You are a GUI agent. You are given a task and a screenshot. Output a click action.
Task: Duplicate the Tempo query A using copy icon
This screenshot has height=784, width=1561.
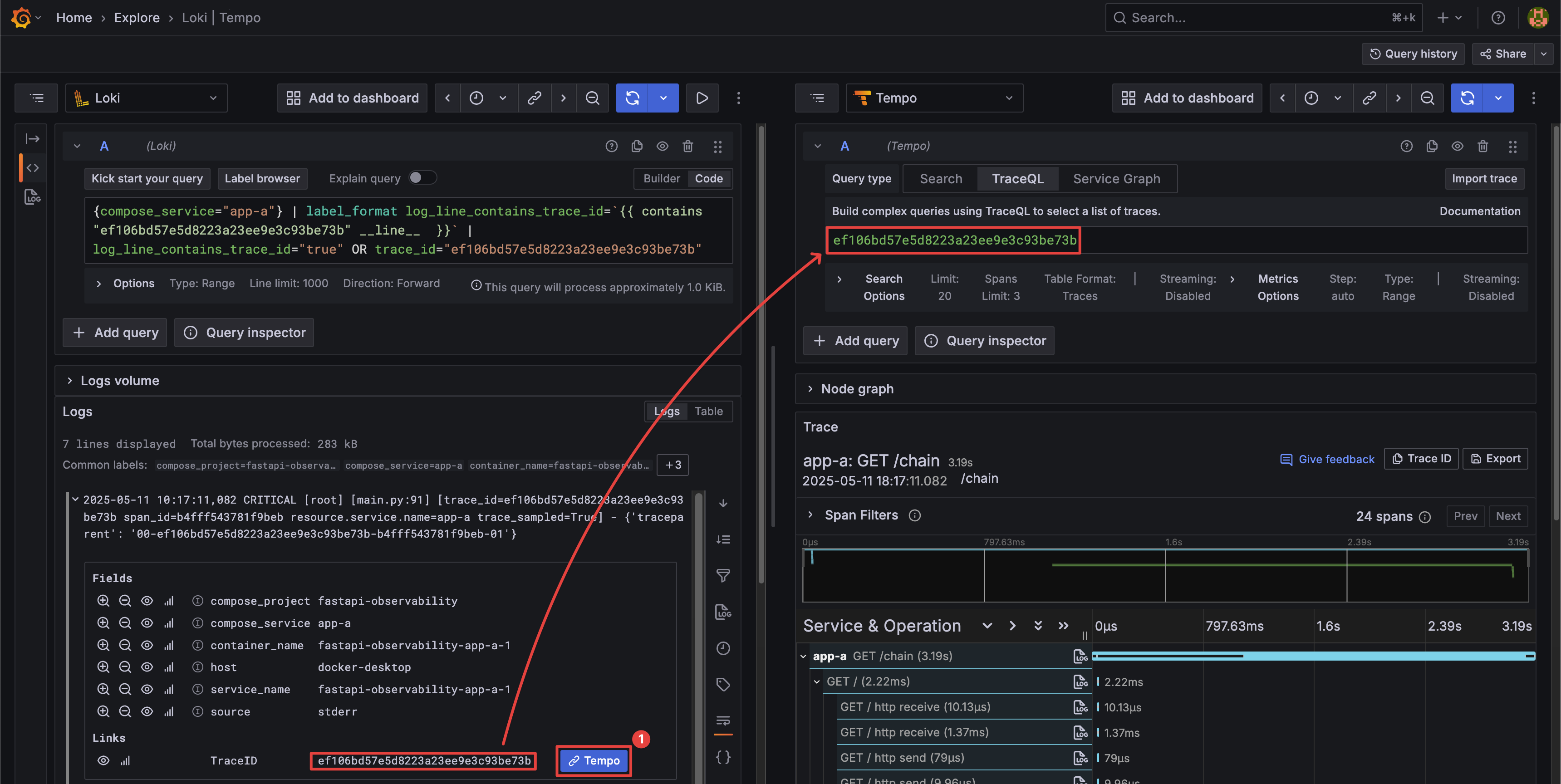pyautogui.click(x=1432, y=146)
